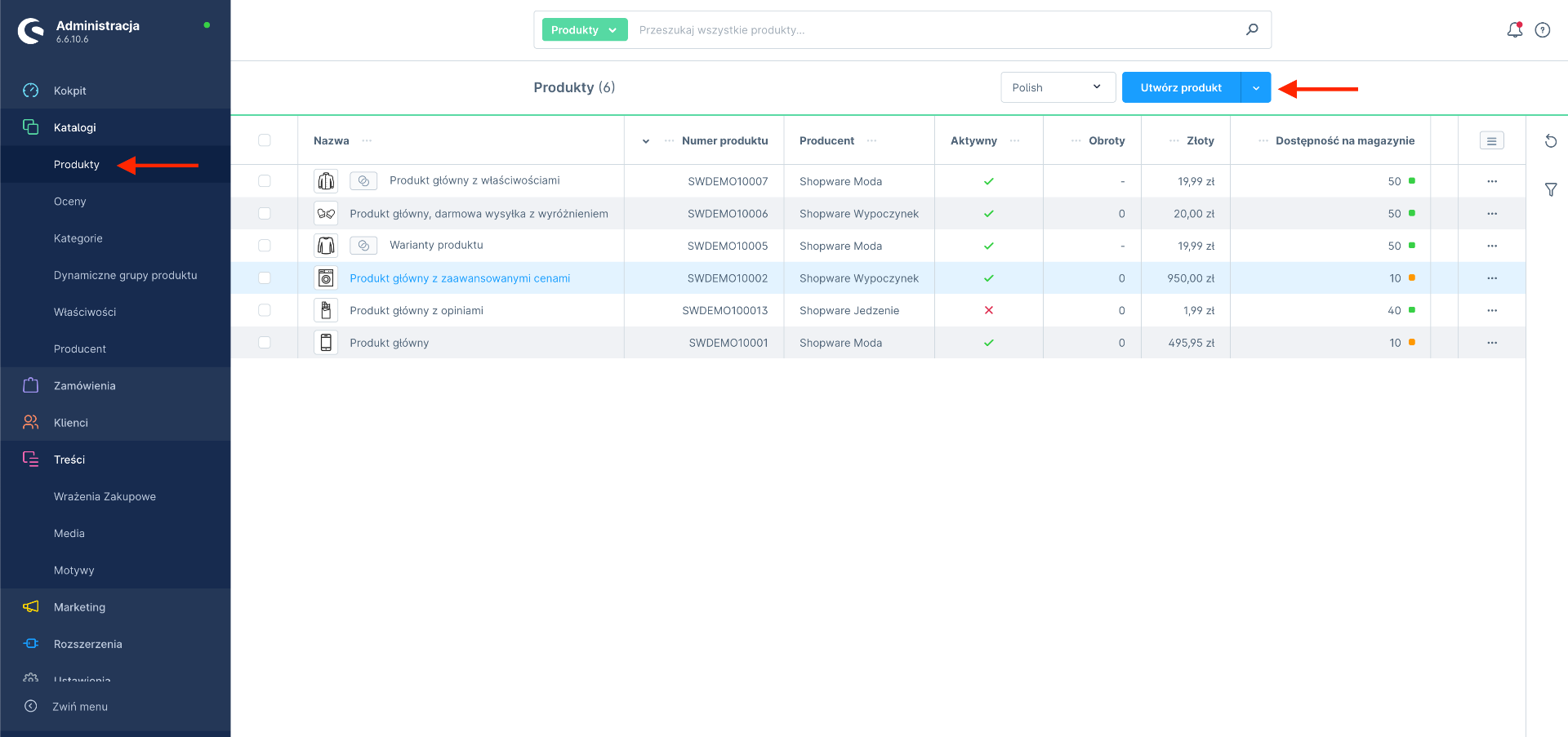Refresh the product list with reload icon
Image resolution: width=1568 pixels, height=737 pixels.
pos(1550,141)
